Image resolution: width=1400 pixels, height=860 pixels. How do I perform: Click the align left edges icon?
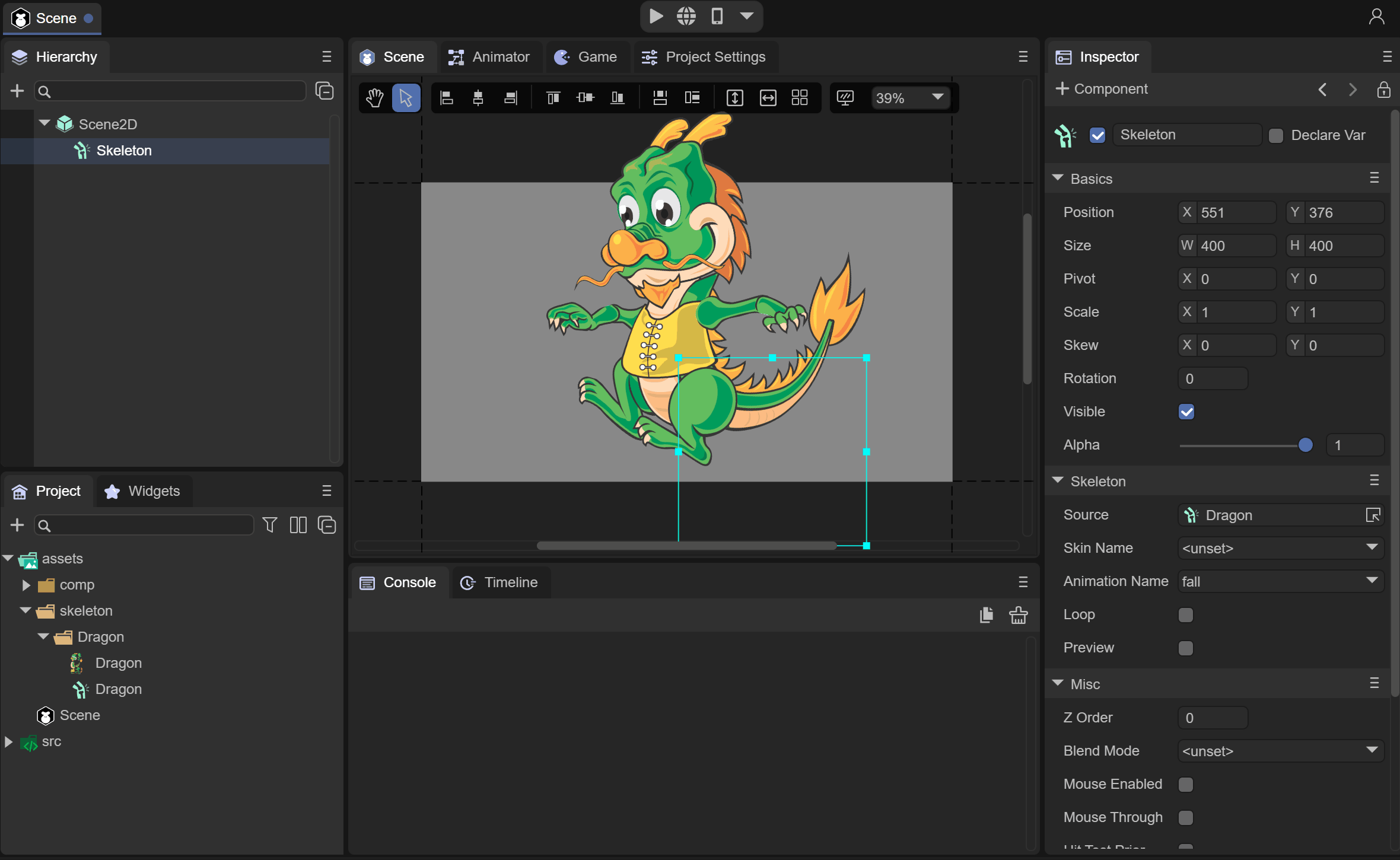coord(447,98)
